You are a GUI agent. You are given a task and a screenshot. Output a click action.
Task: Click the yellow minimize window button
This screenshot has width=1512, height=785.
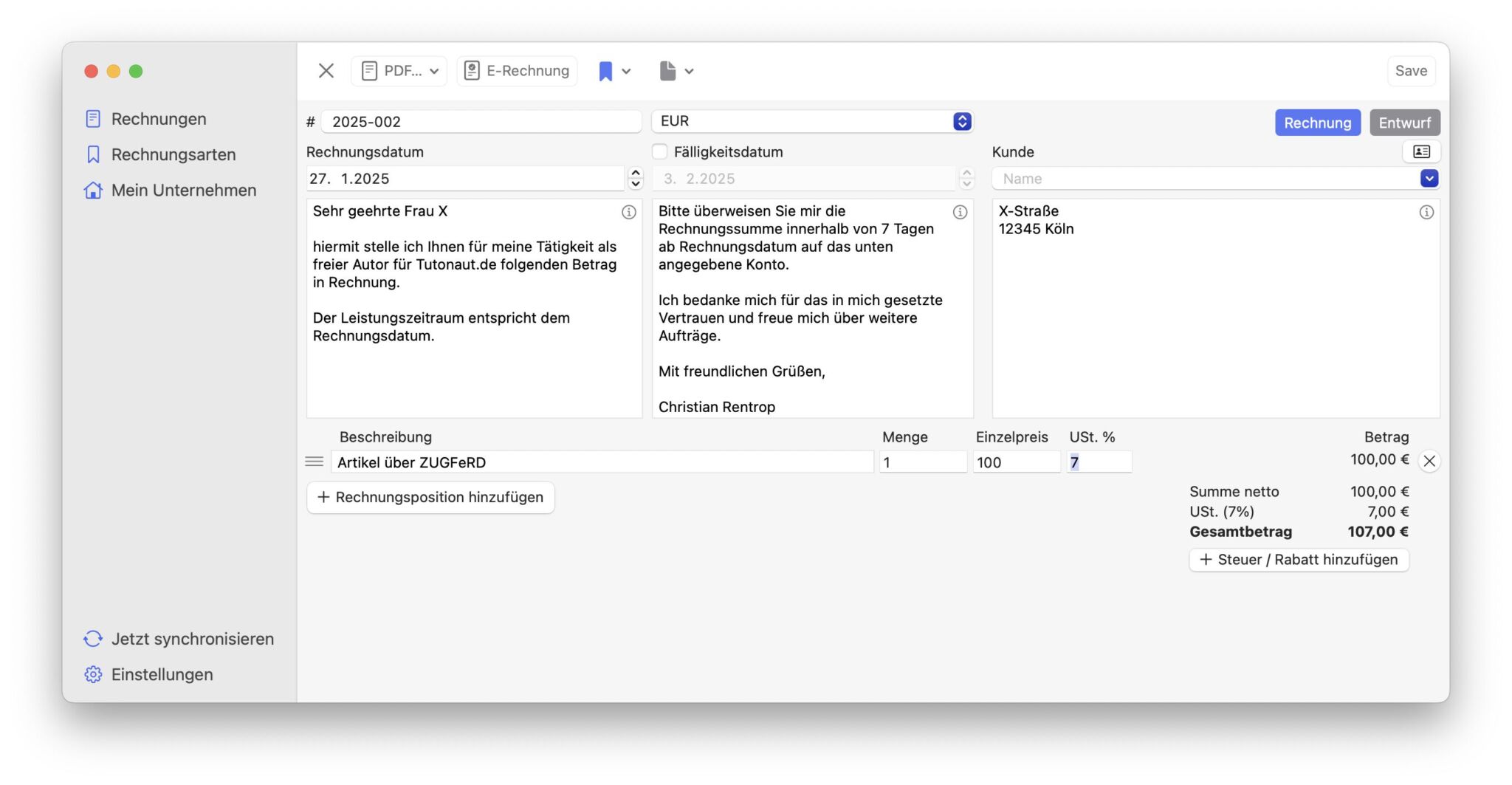(114, 71)
